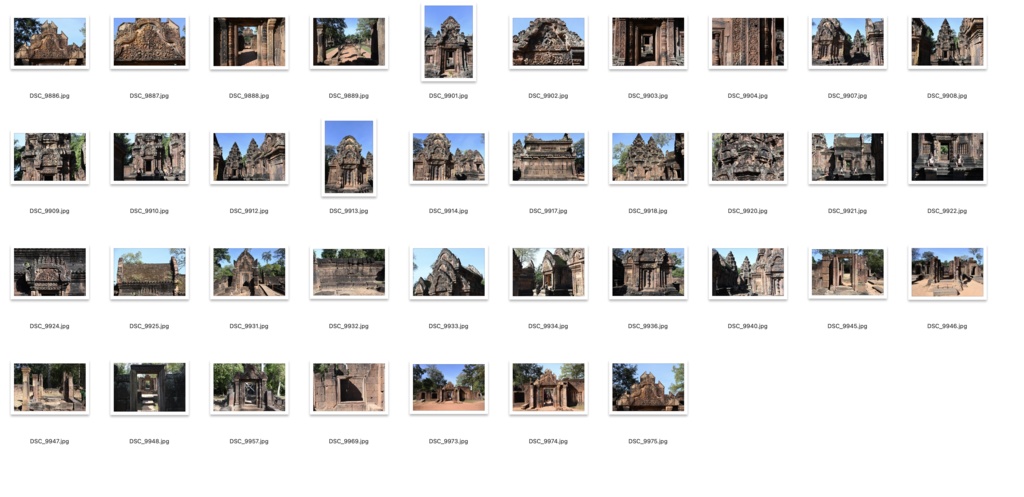Select the DSC_9903.jpg thumbnail

click(648, 42)
